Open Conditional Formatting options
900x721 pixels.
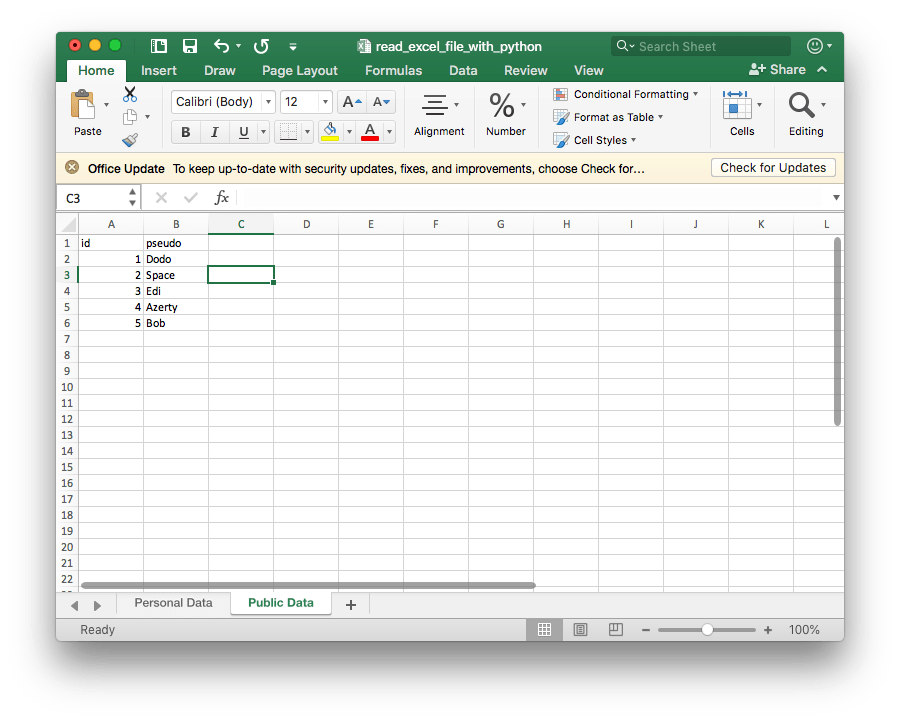click(626, 94)
